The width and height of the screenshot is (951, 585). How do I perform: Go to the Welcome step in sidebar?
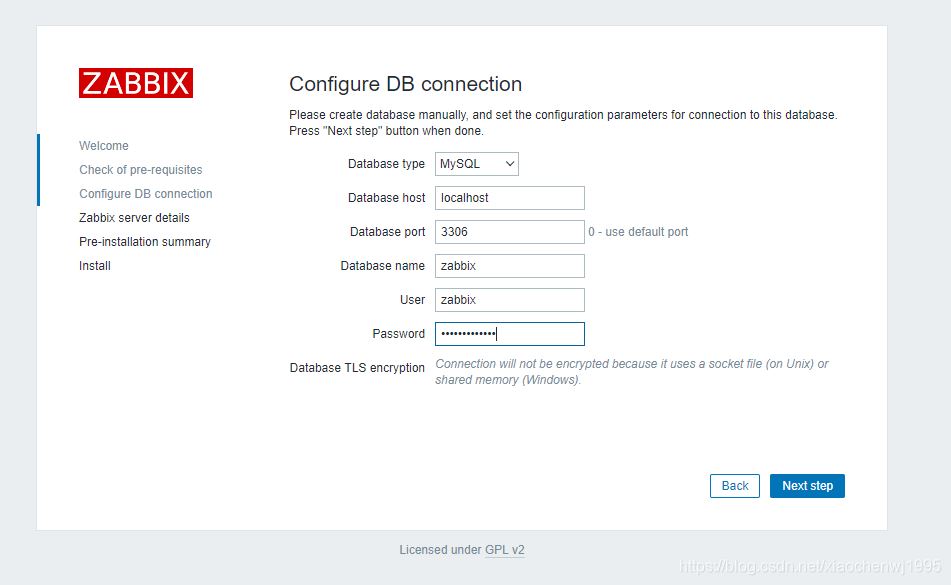tap(104, 146)
